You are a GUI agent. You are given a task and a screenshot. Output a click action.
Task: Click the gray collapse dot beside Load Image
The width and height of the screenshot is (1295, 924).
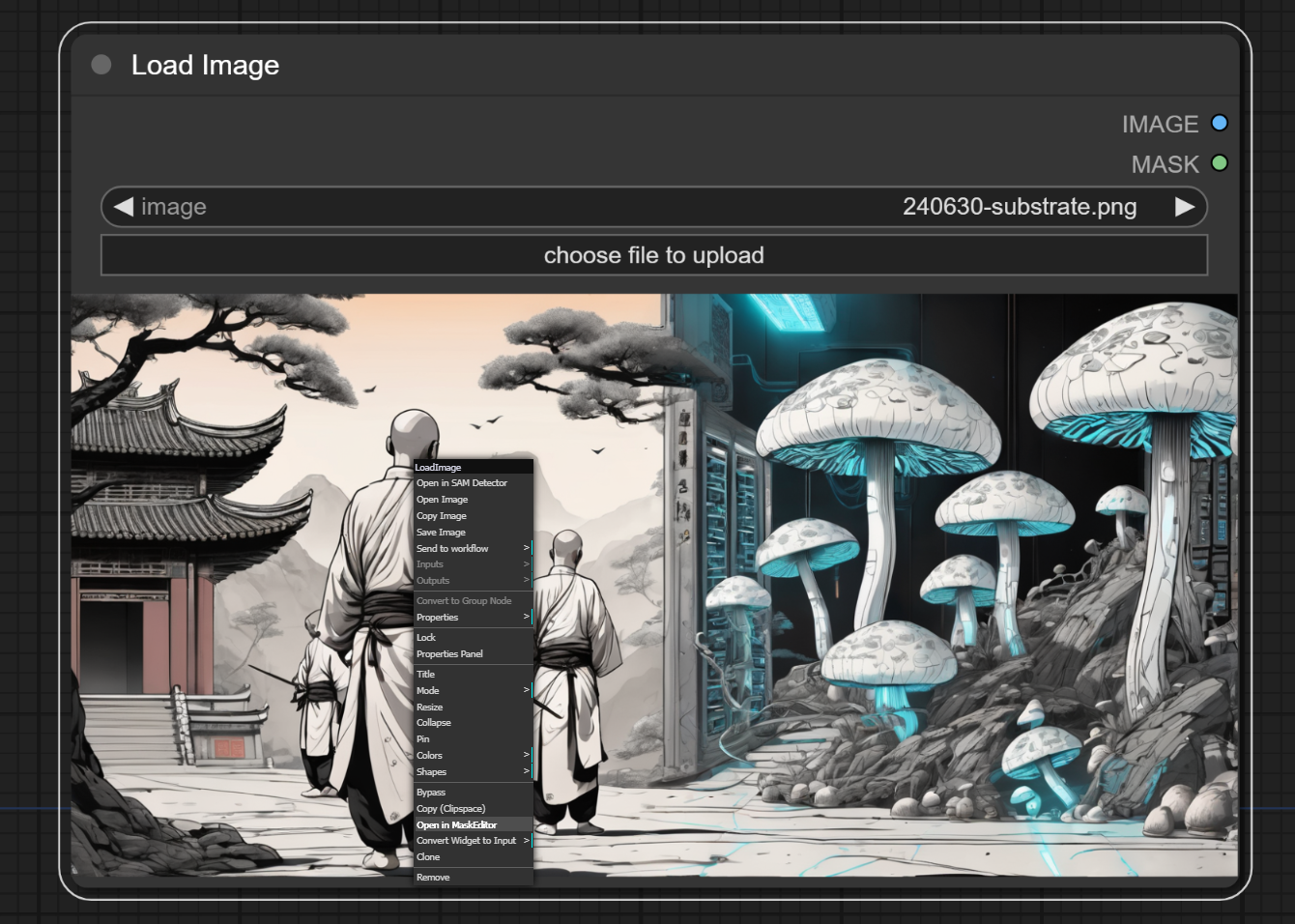(x=101, y=65)
